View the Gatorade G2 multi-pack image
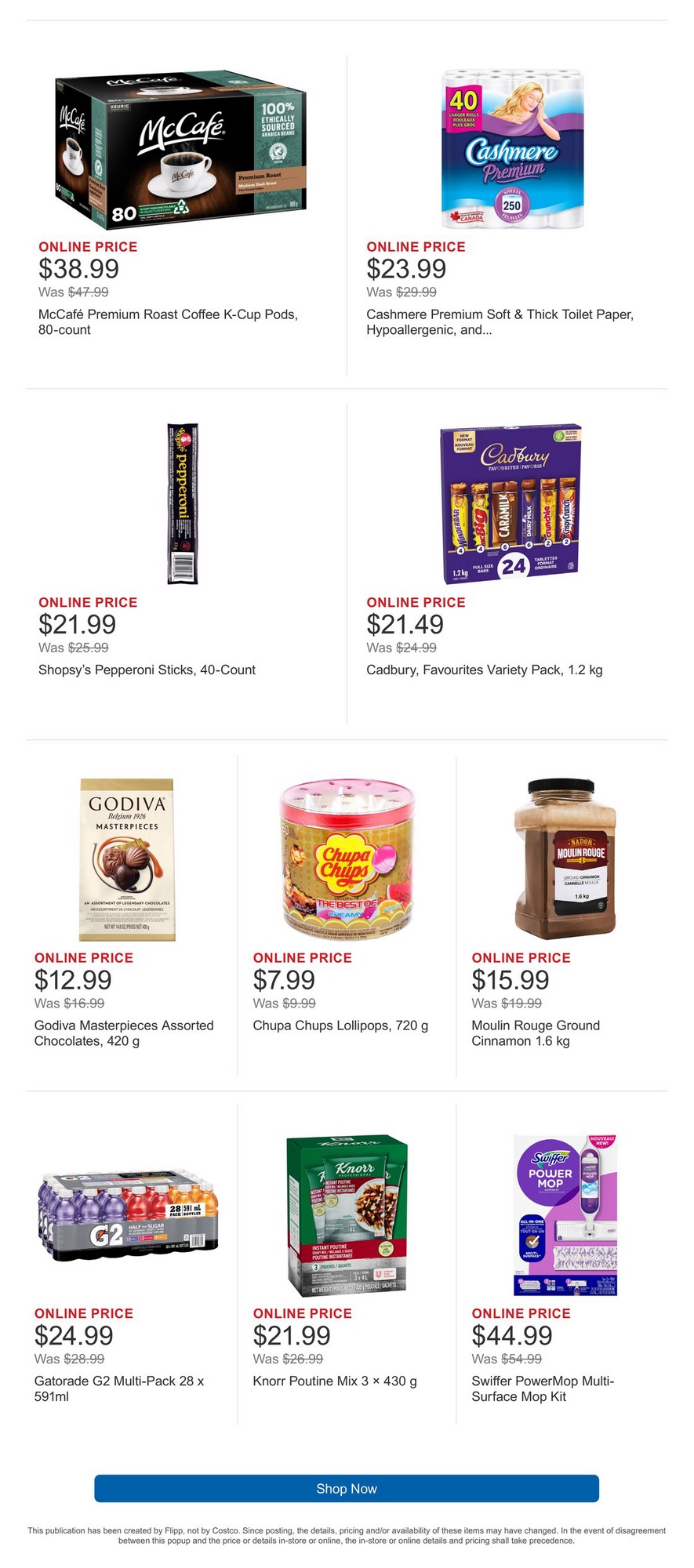The image size is (694, 1568). (x=128, y=1216)
